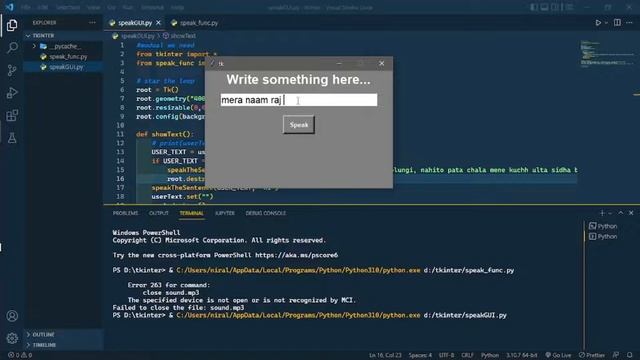Click Ln 16, Col 23 in status bar
This screenshot has height=360, width=640.
pos(385,355)
